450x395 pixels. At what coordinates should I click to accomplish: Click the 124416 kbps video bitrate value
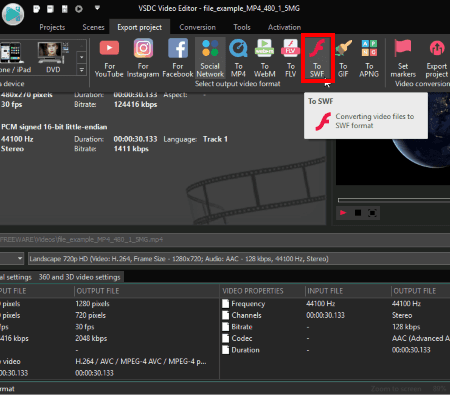pos(135,104)
